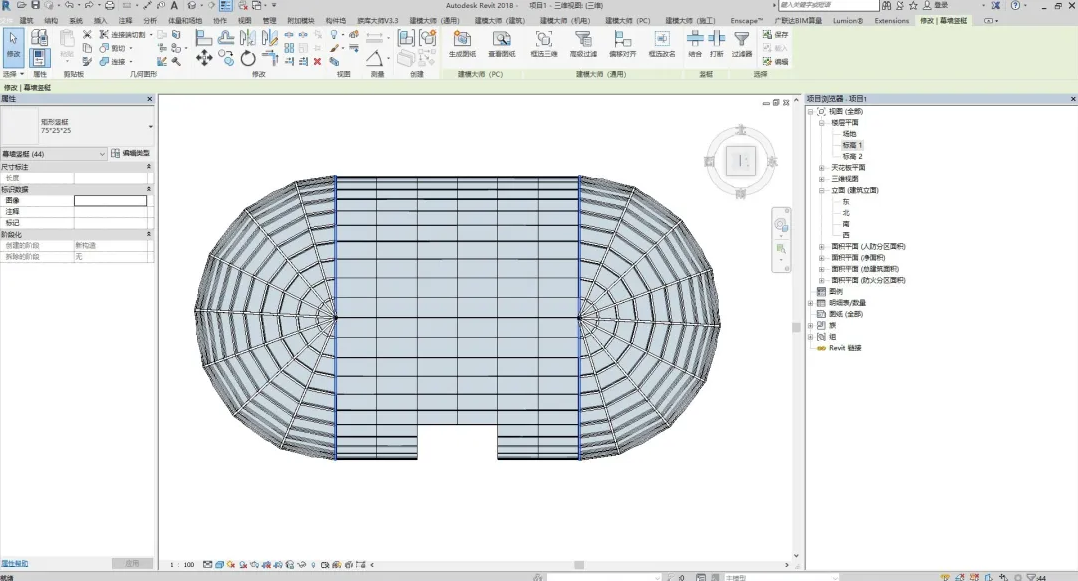1078x581 pixels.
Task: Open the 矩形竖梃 type selector dropdown
Action: tap(151, 127)
